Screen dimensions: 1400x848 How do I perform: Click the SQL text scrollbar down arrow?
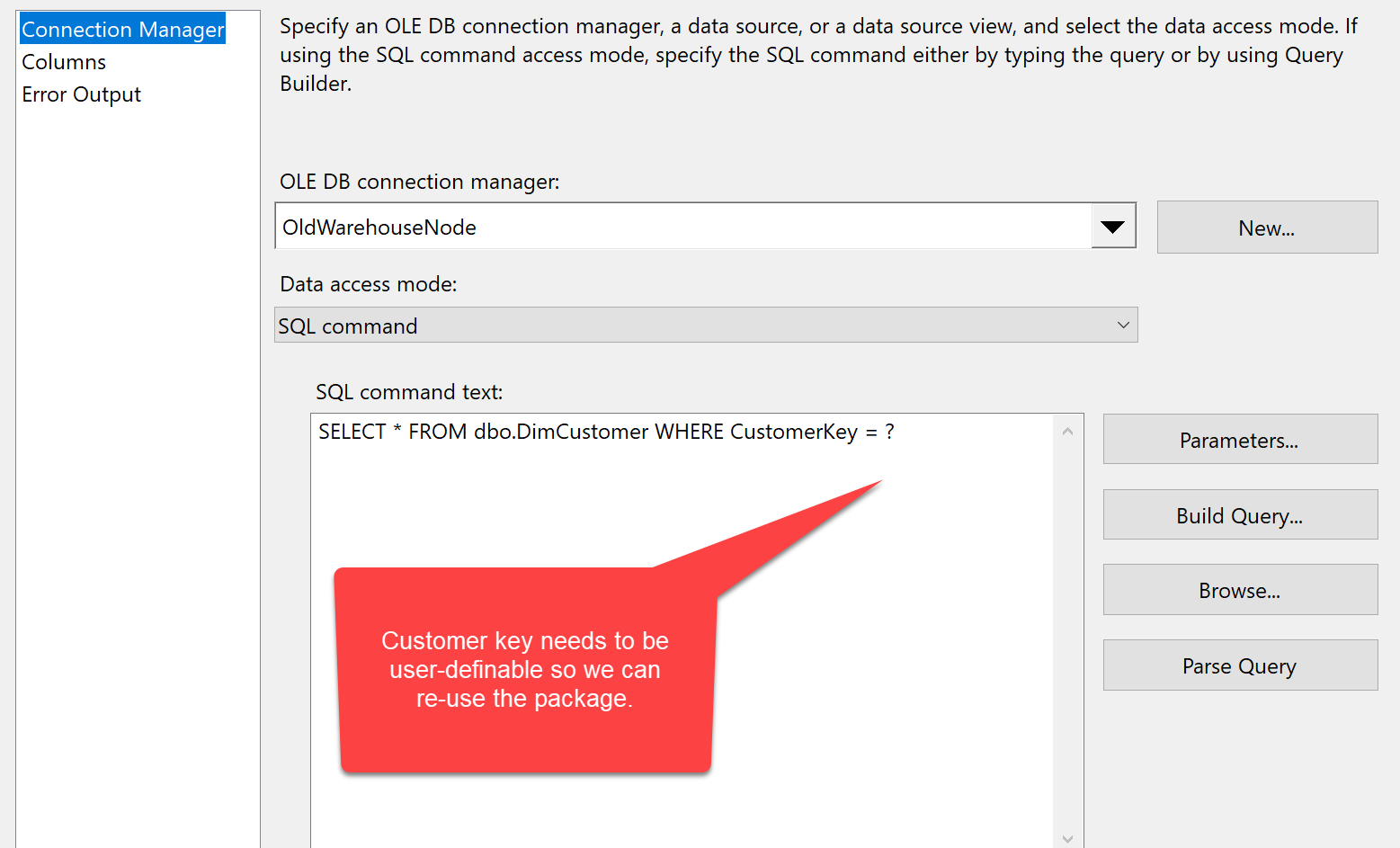pos(1067,838)
